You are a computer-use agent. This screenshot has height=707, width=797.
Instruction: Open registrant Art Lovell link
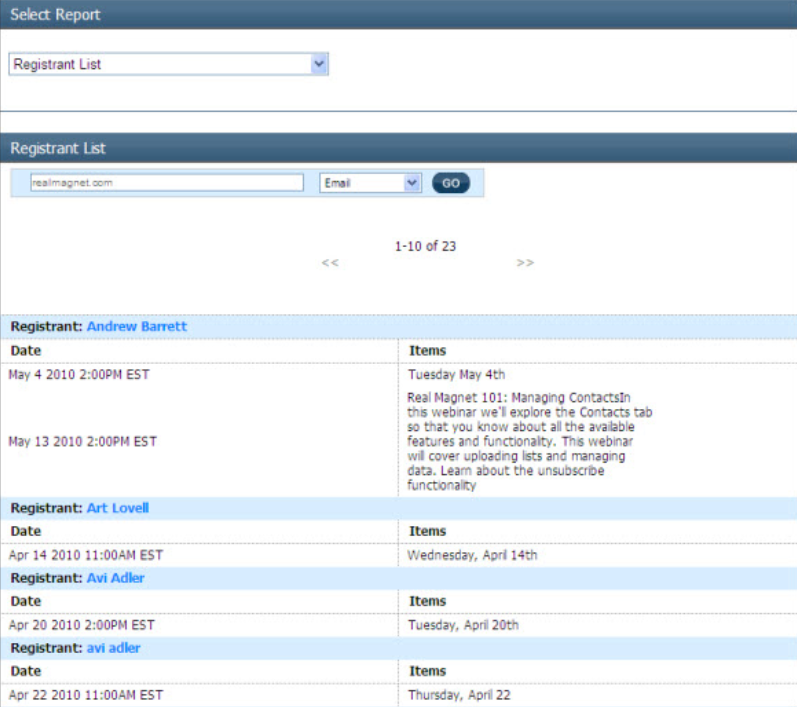tap(117, 508)
